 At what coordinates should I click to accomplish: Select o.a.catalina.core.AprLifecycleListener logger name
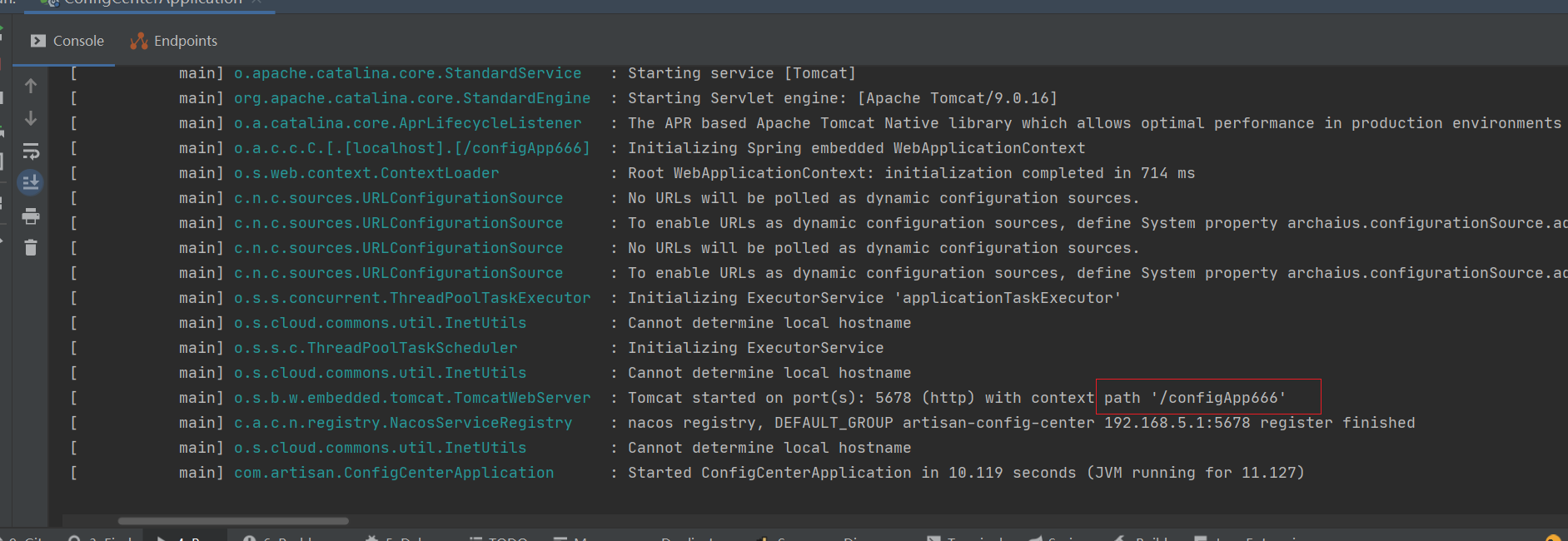pos(408,123)
